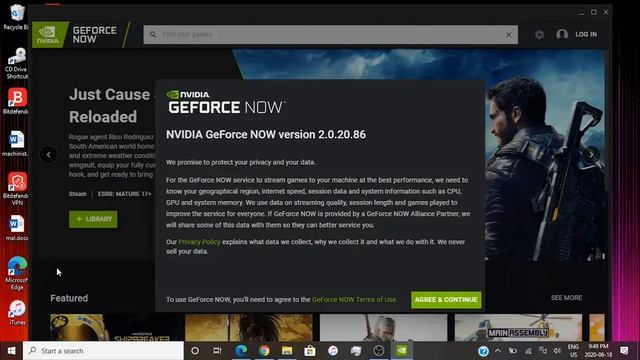Click 'ESRB: MATURE 17+' rating text
This screenshot has height=360, width=640.
tap(124, 194)
